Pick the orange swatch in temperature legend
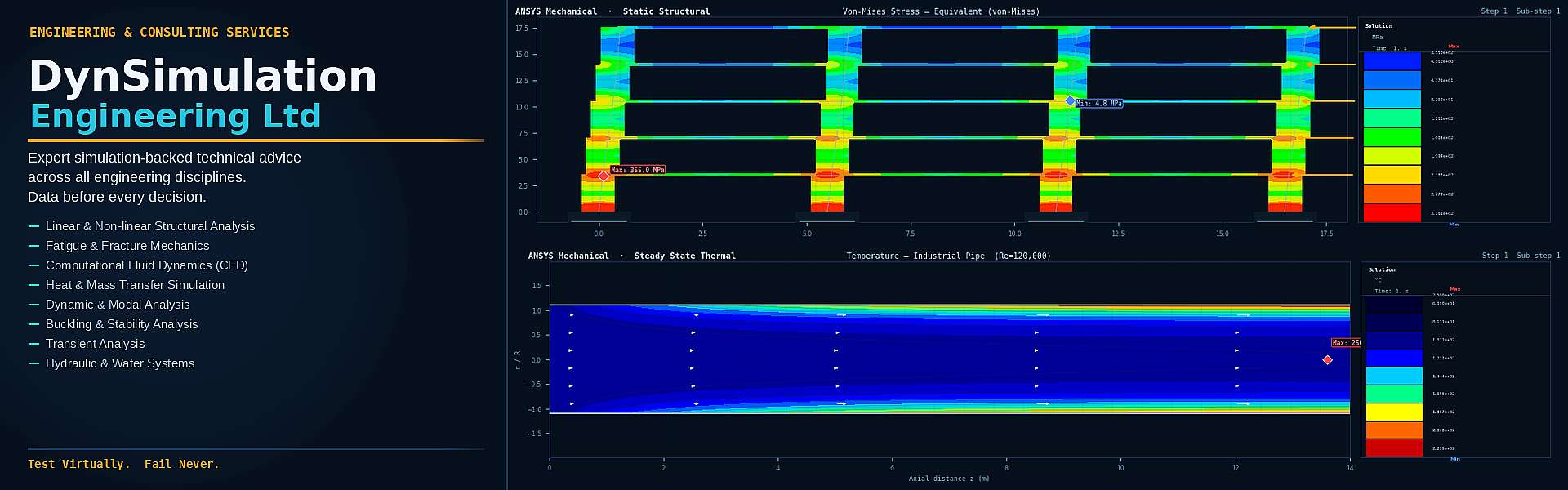Screen dimensions: 1568x490 pyautogui.click(x=1394, y=430)
